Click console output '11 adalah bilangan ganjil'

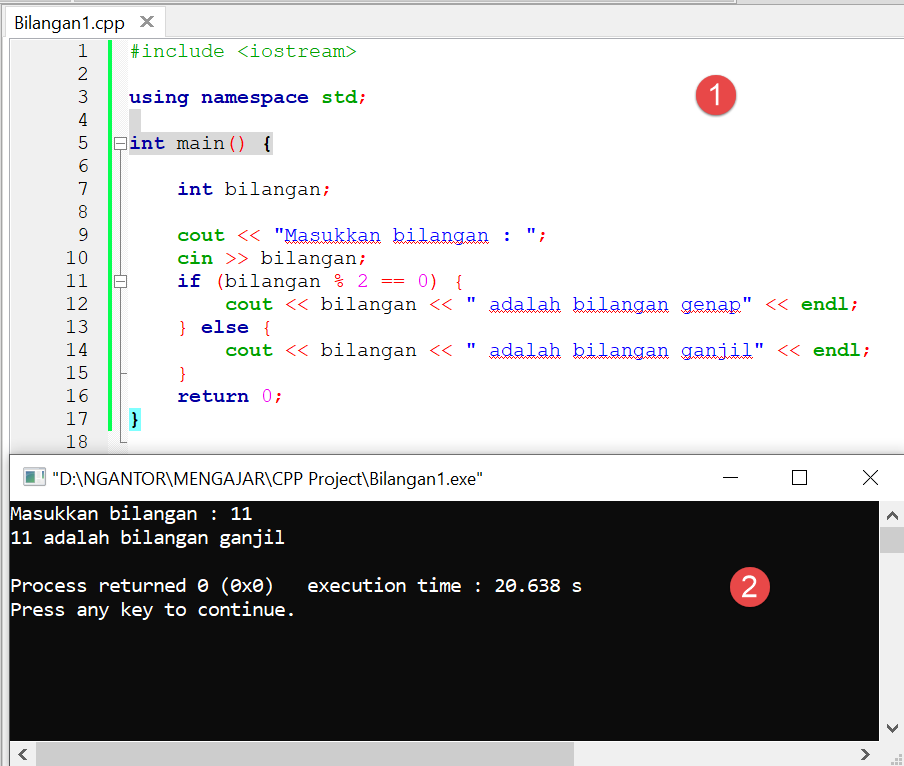coord(148,538)
